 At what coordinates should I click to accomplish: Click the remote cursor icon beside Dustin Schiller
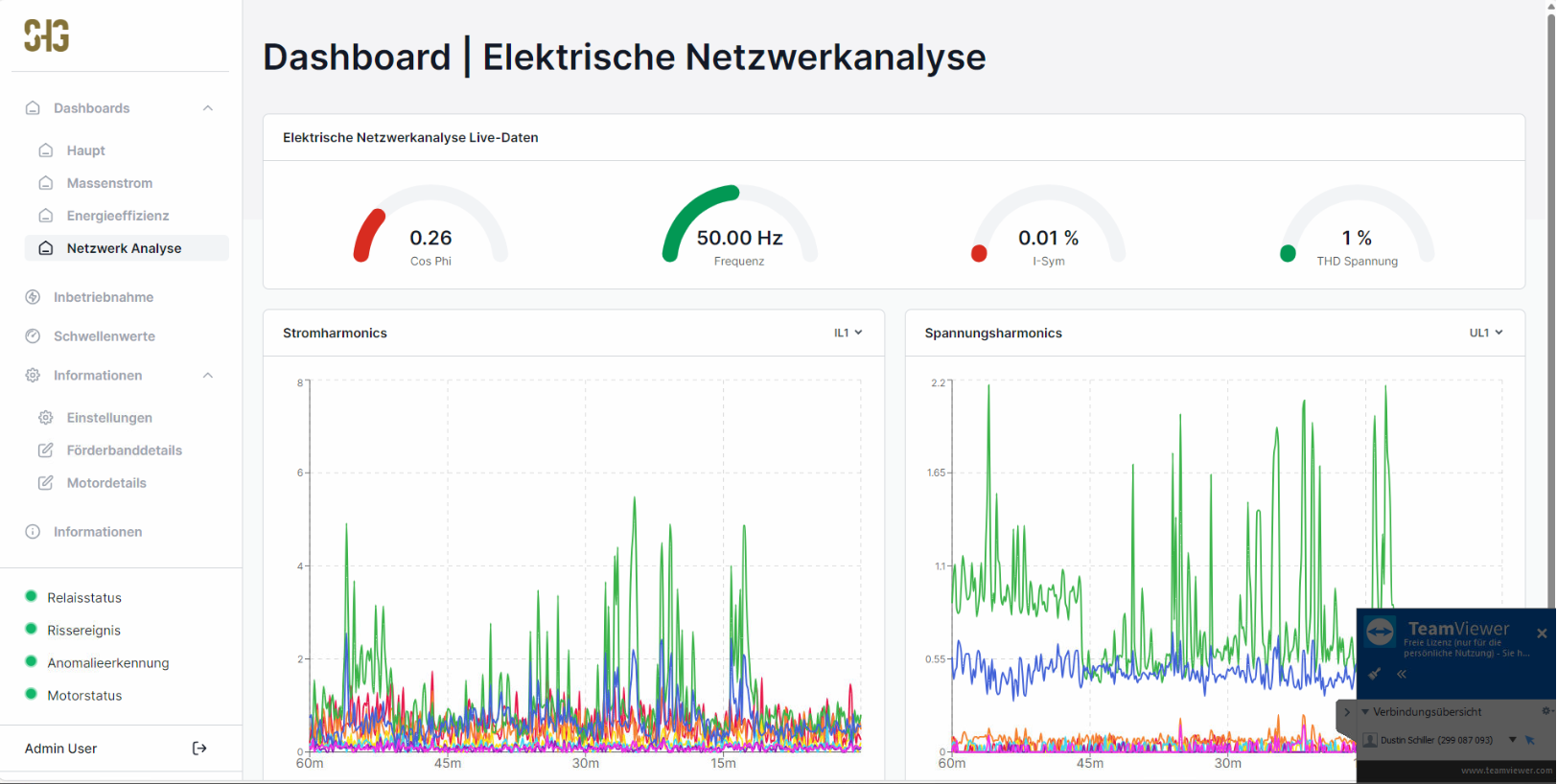1530,740
